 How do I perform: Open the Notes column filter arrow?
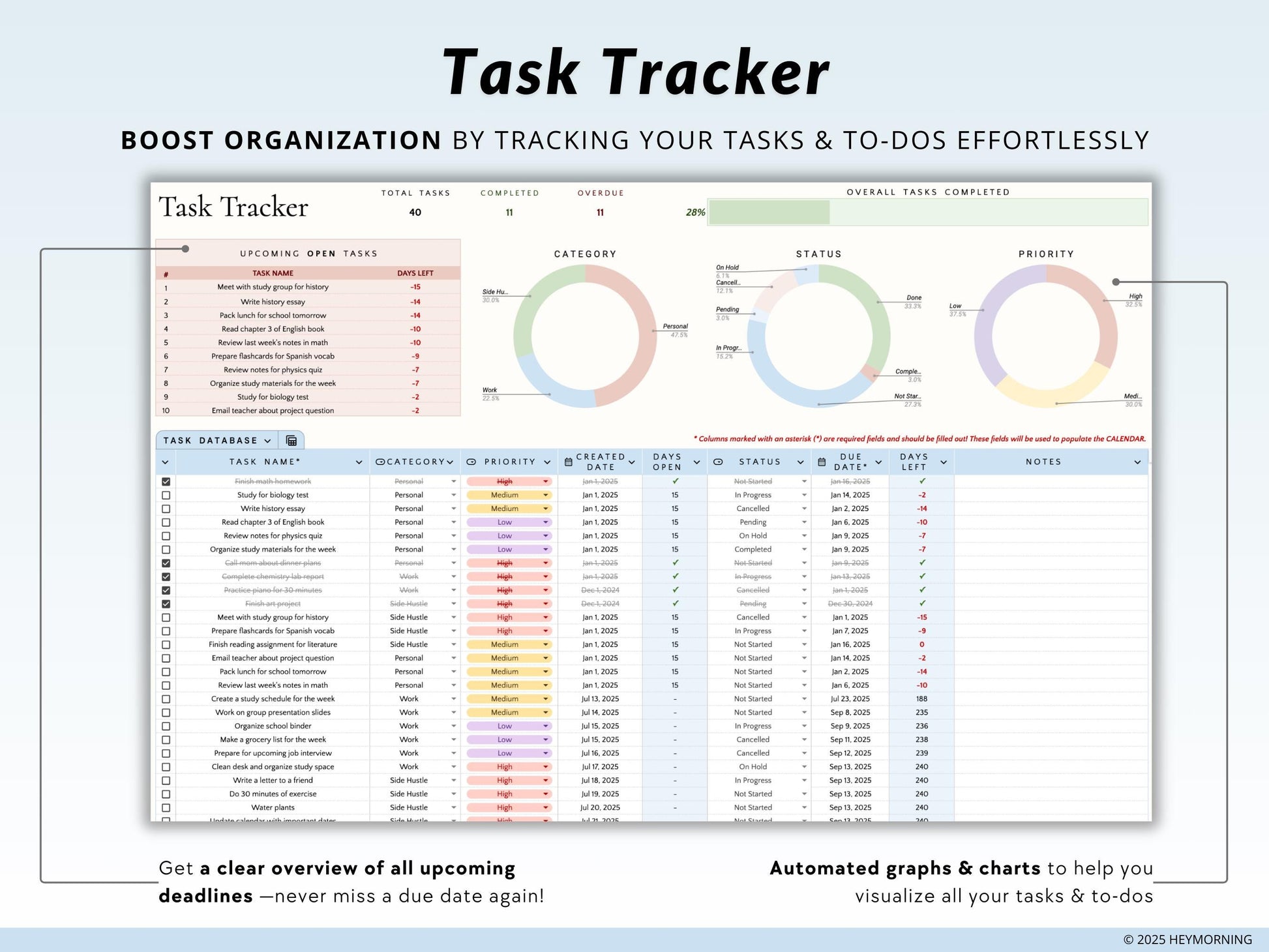point(1137,462)
